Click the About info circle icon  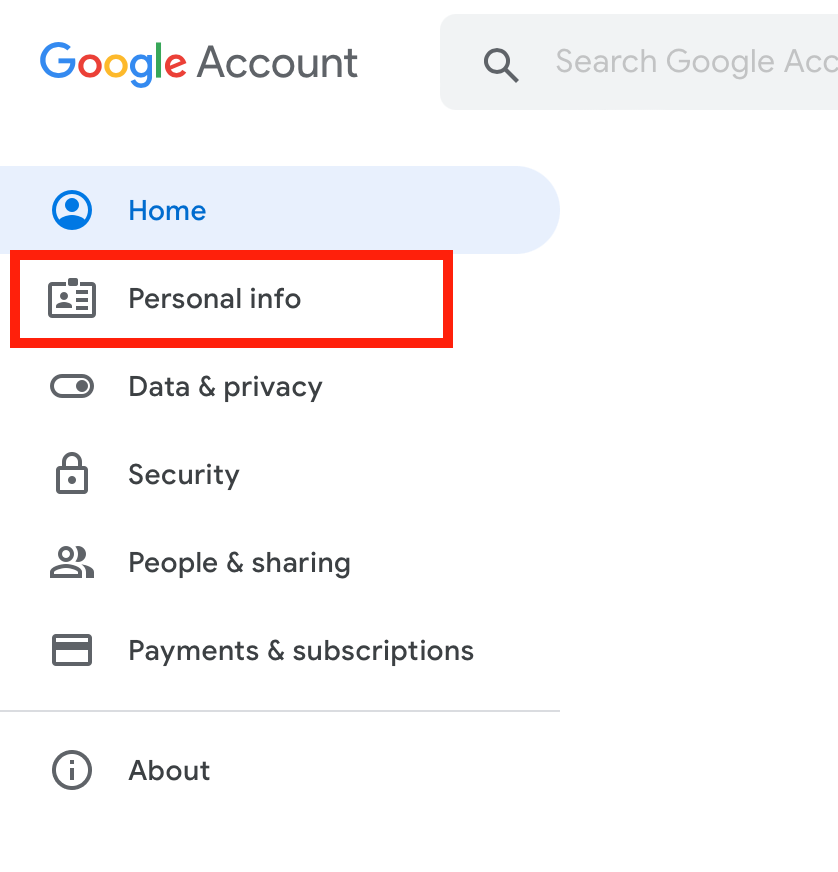coord(72,770)
